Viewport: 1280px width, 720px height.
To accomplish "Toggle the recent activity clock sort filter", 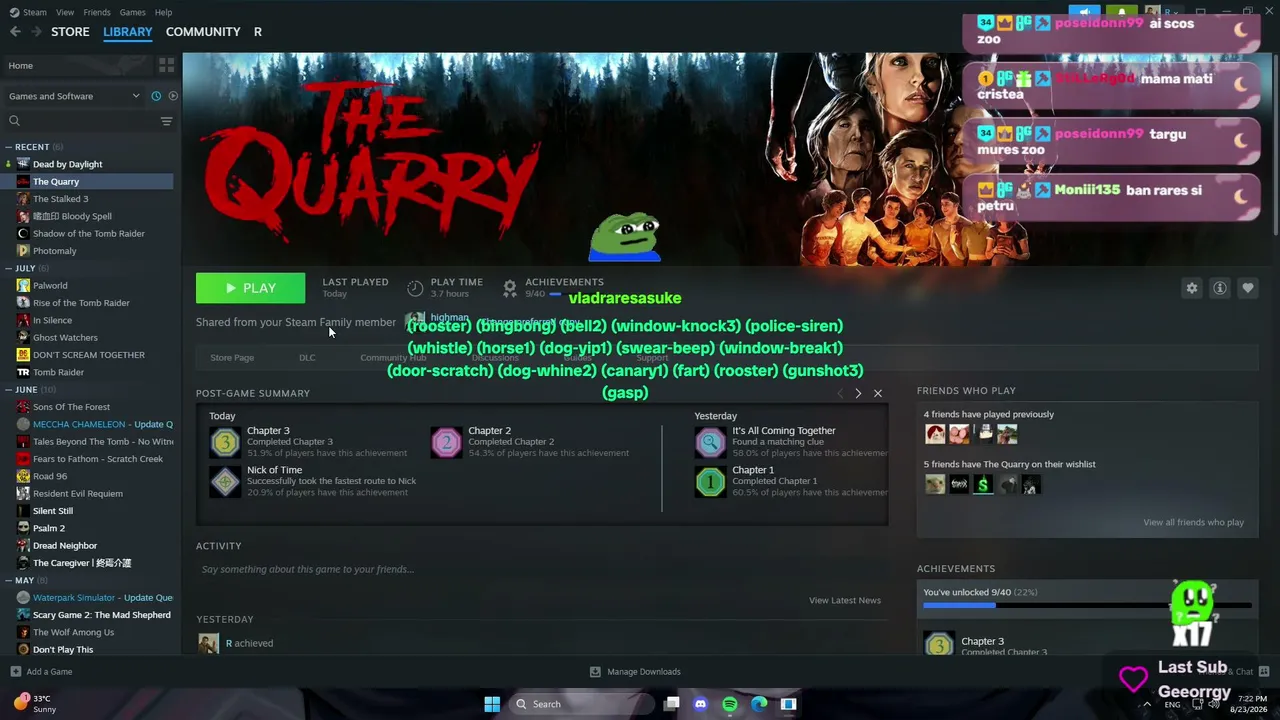I will tap(156, 96).
